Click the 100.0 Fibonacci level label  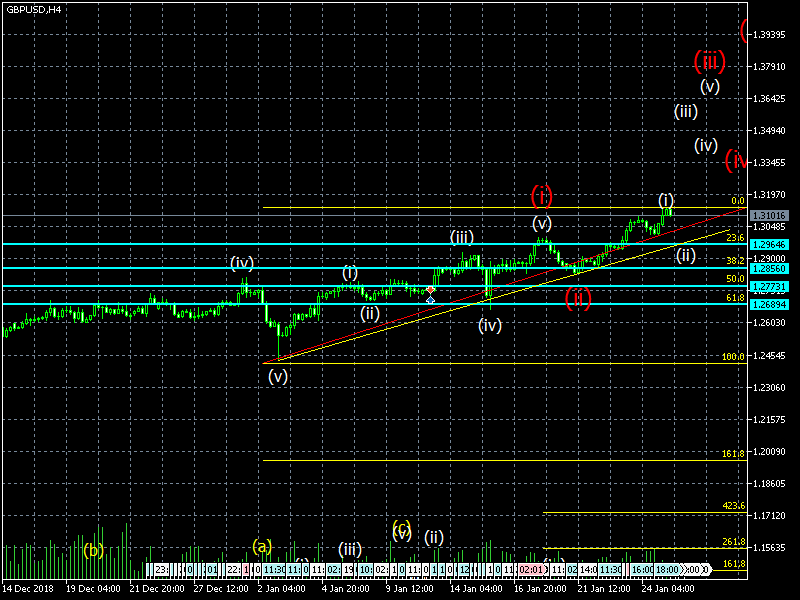coord(733,357)
